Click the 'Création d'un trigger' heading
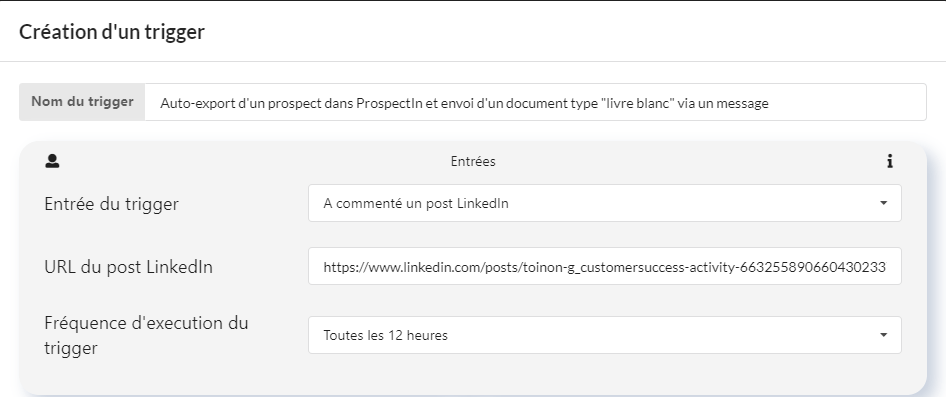The image size is (946, 397). [x=112, y=31]
